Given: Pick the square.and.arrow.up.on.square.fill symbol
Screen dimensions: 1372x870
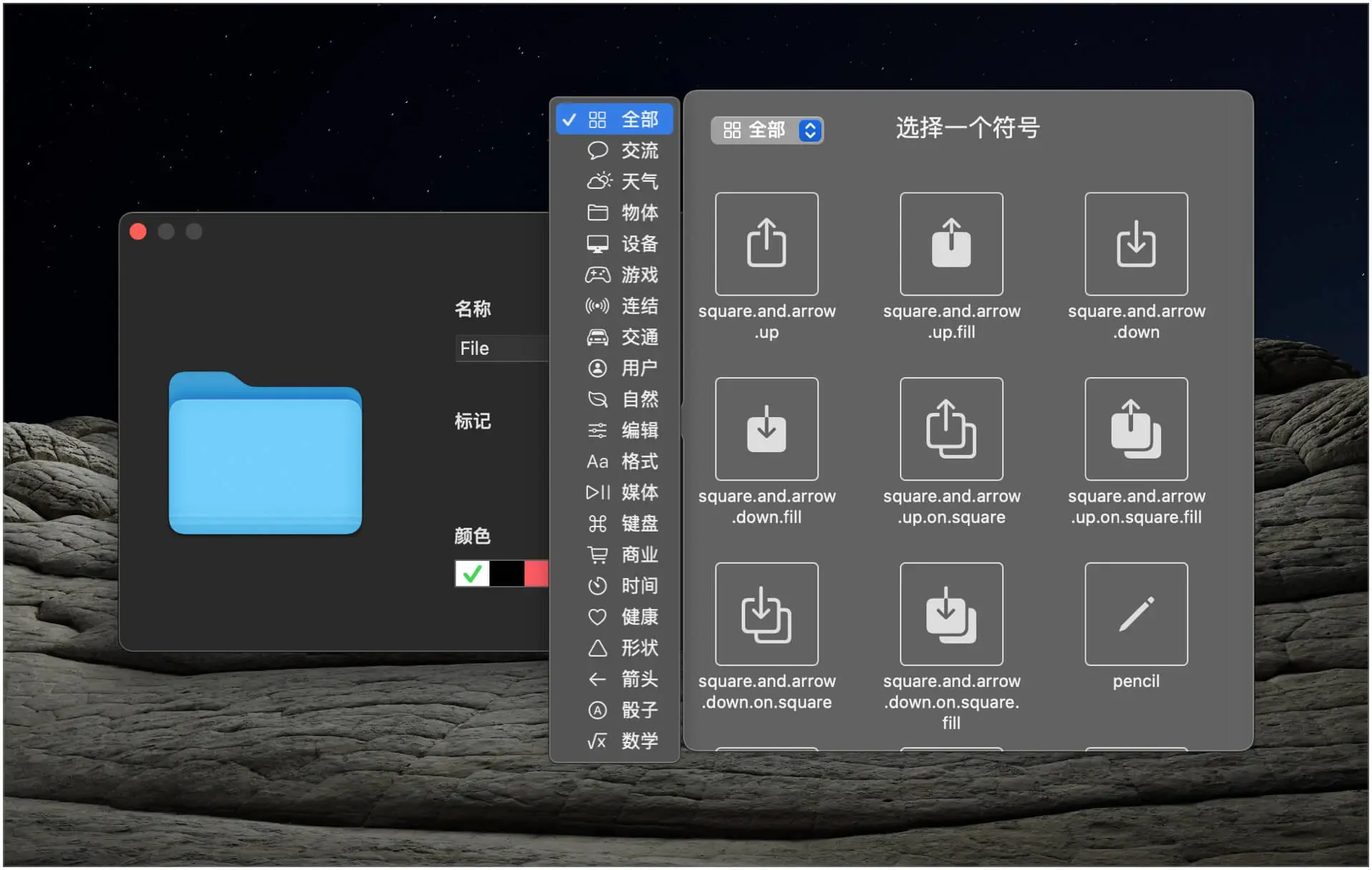Looking at the screenshot, I should 1135,429.
